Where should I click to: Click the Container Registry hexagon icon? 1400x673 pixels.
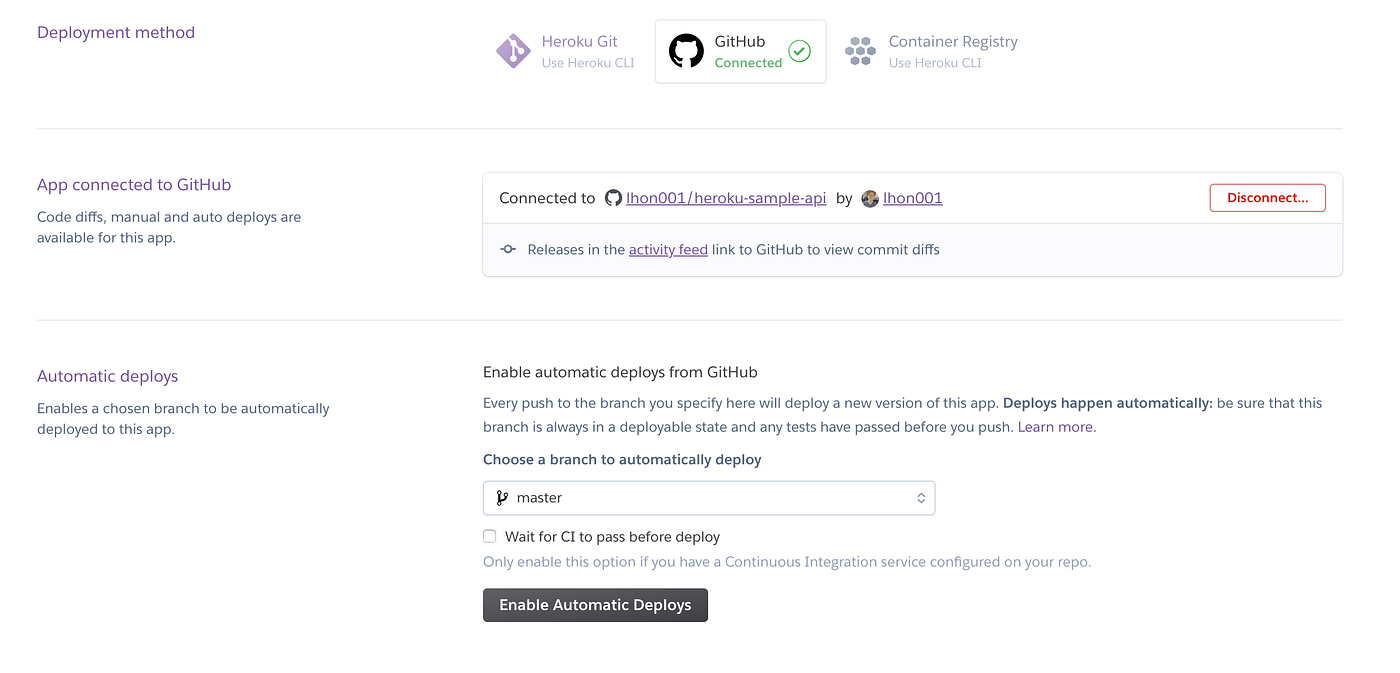pyautogui.click(x=860, y=51)
